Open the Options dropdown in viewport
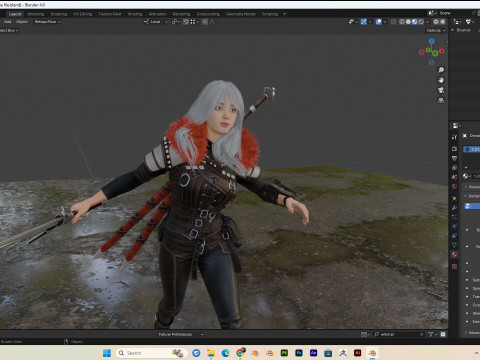 coord(436,30)
